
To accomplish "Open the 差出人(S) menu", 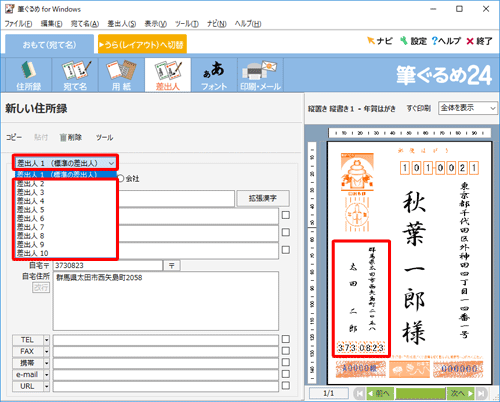I will [x=122, y=24].
